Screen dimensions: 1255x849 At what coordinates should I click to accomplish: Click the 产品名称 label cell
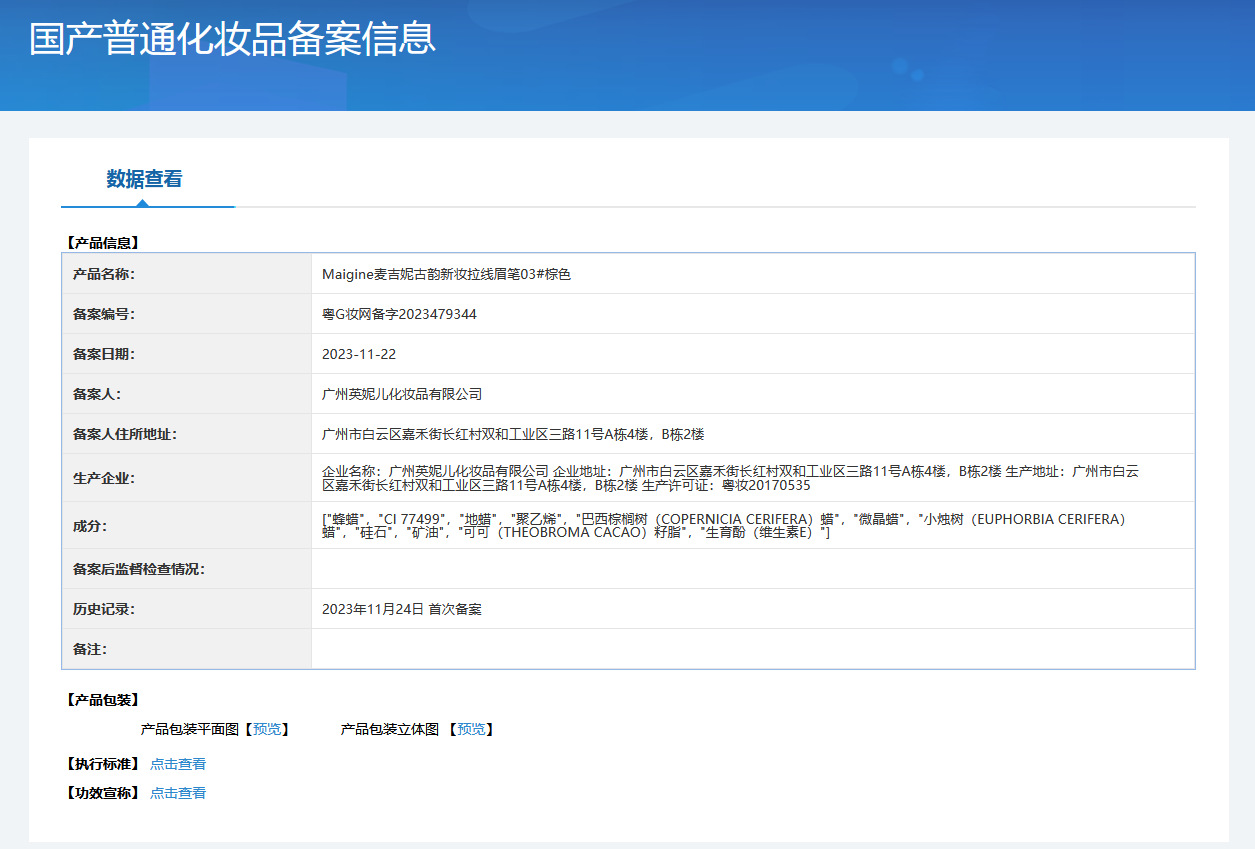click(187, 274)
